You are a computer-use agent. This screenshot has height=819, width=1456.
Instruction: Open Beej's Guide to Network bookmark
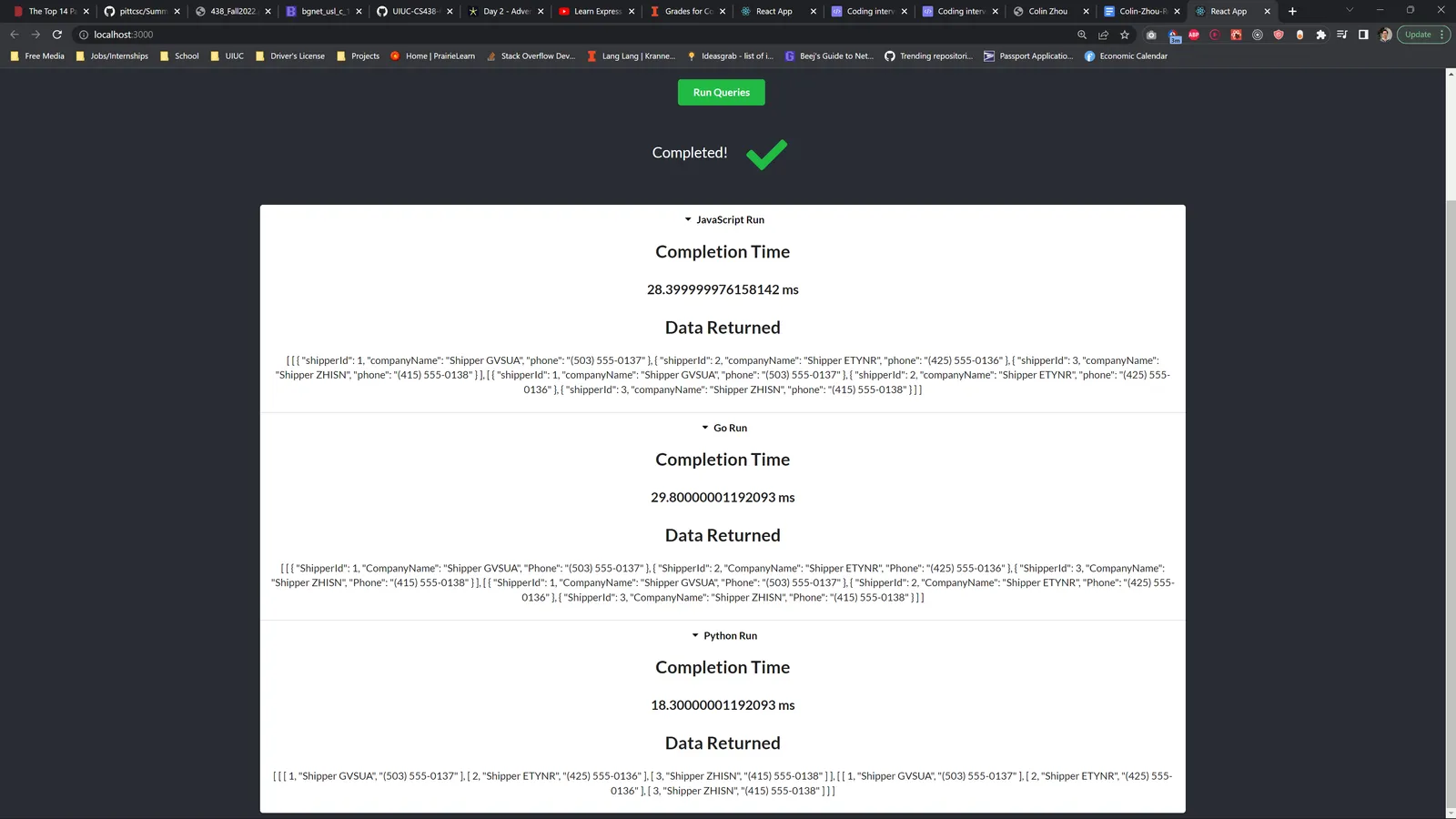coord(829,56)
